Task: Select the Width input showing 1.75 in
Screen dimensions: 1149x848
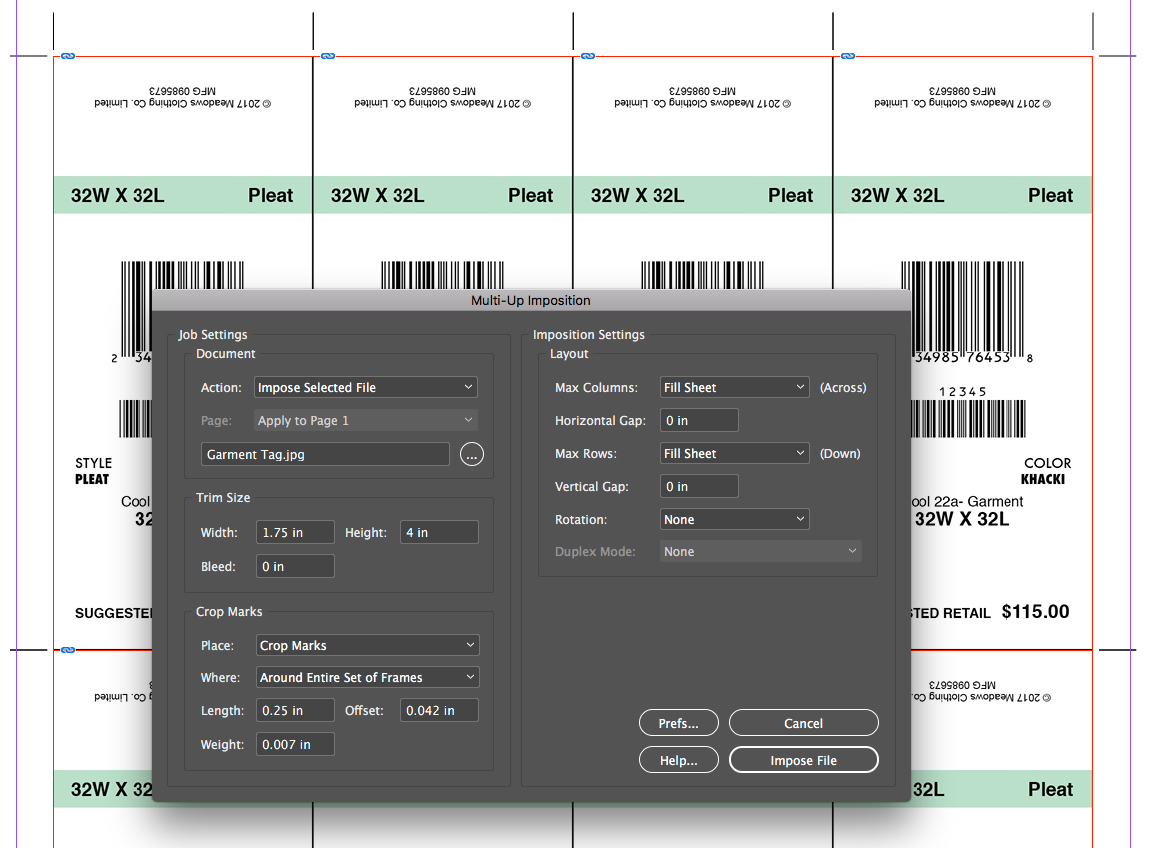Action: pyautogui.click(x=294, y=532)
